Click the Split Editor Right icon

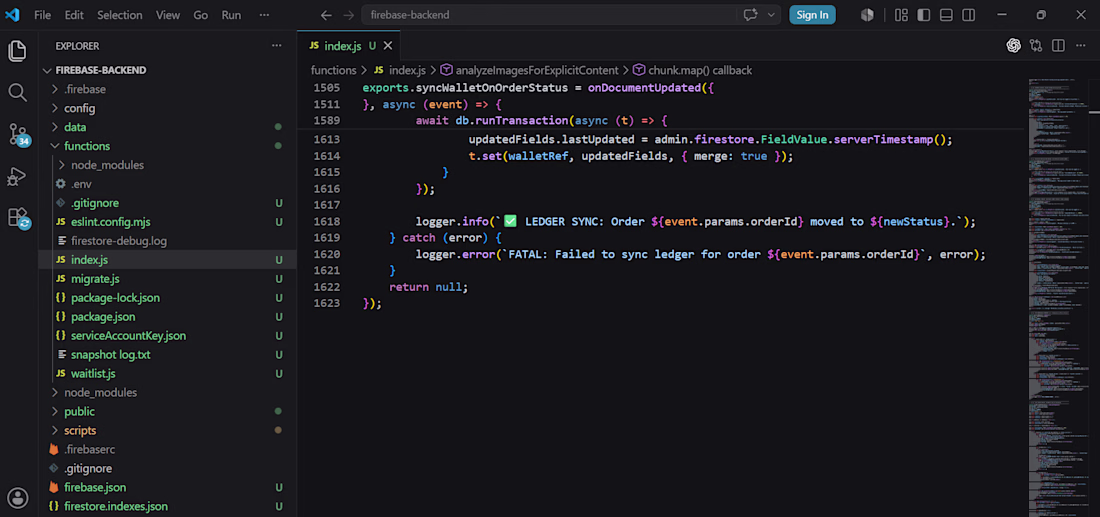(x=1059, y=46)
